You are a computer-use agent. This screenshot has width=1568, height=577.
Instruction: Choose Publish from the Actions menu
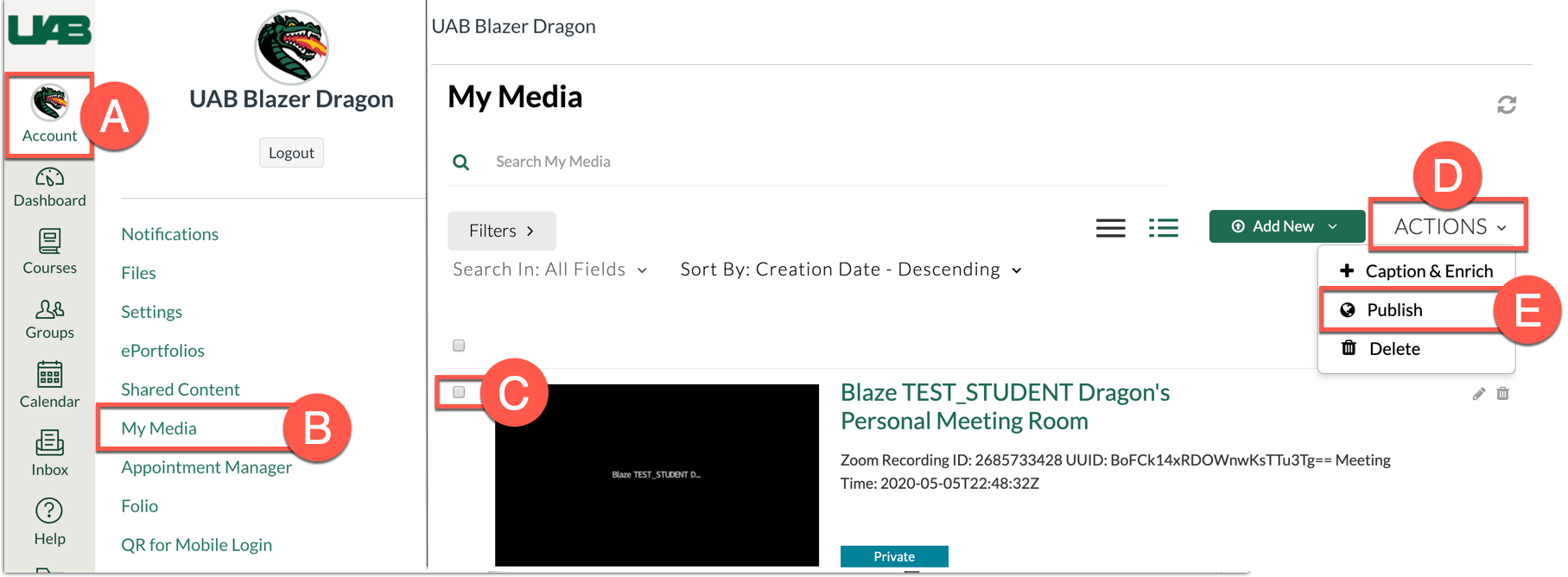(x=1393, y=309)
